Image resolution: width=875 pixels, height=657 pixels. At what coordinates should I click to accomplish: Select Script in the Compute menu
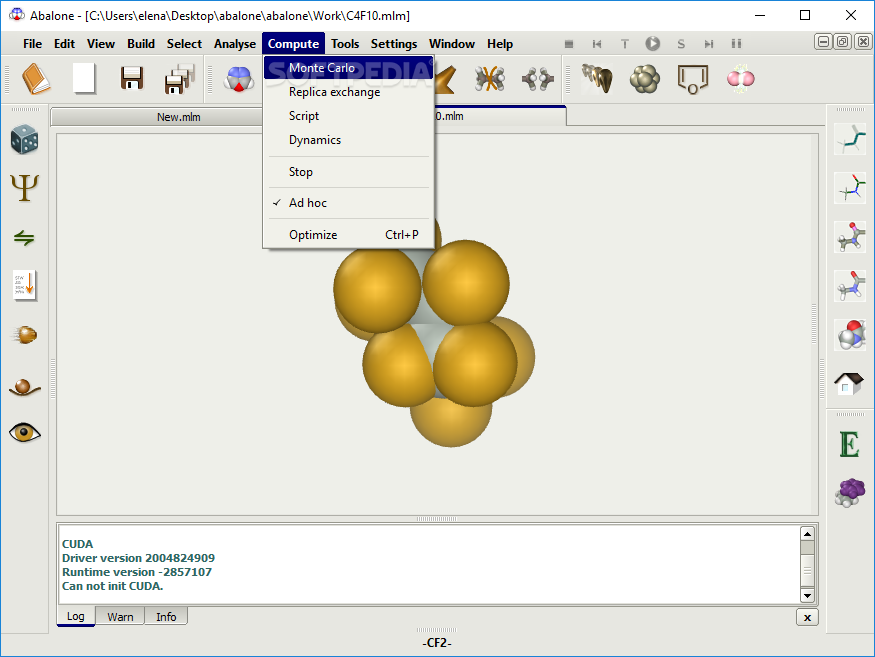click(348, 116)
